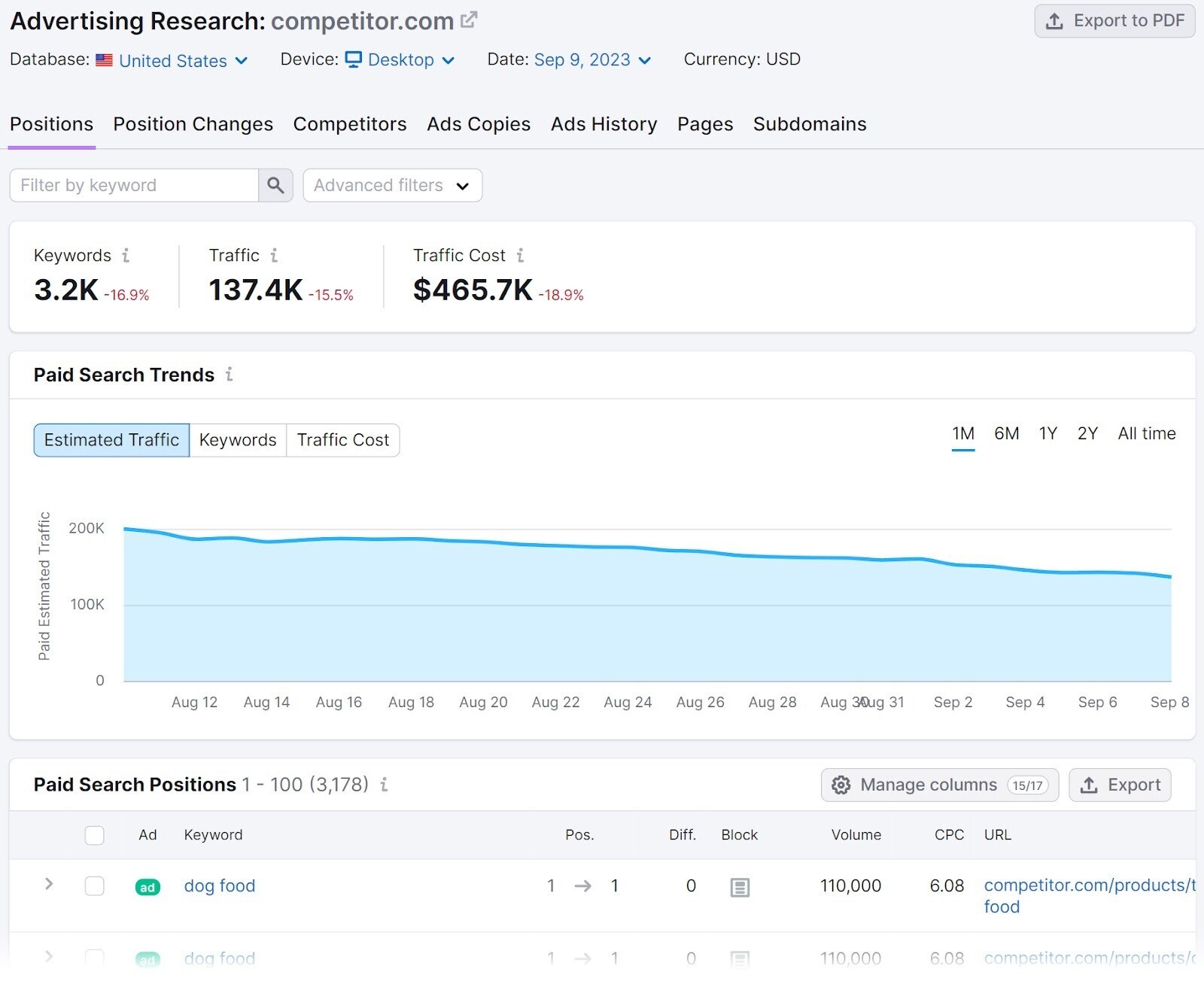Click the Export to PDF button
The height and width of the screenshot is (981, 1204).
1114,20
